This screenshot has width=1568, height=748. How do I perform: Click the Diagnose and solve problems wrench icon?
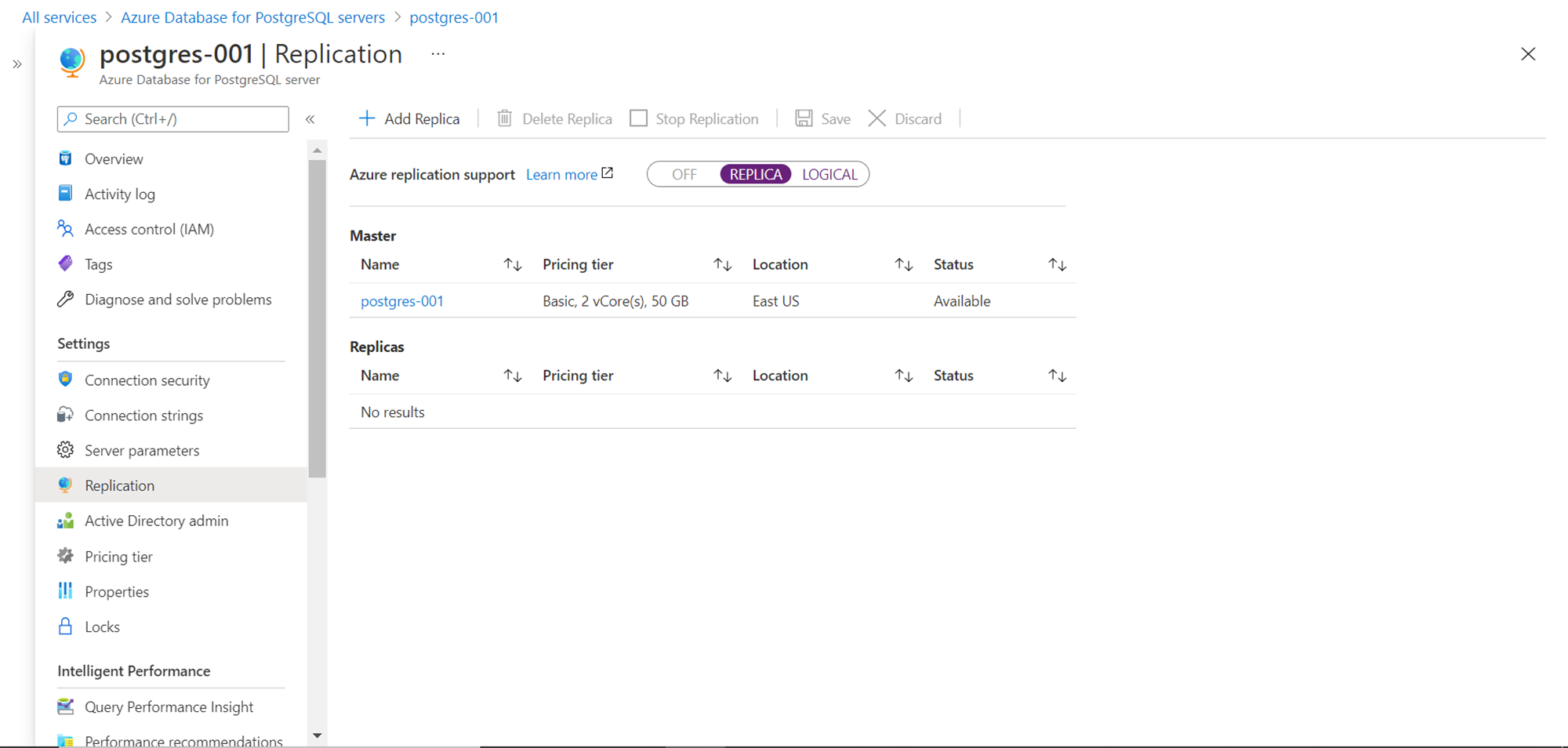66,299
